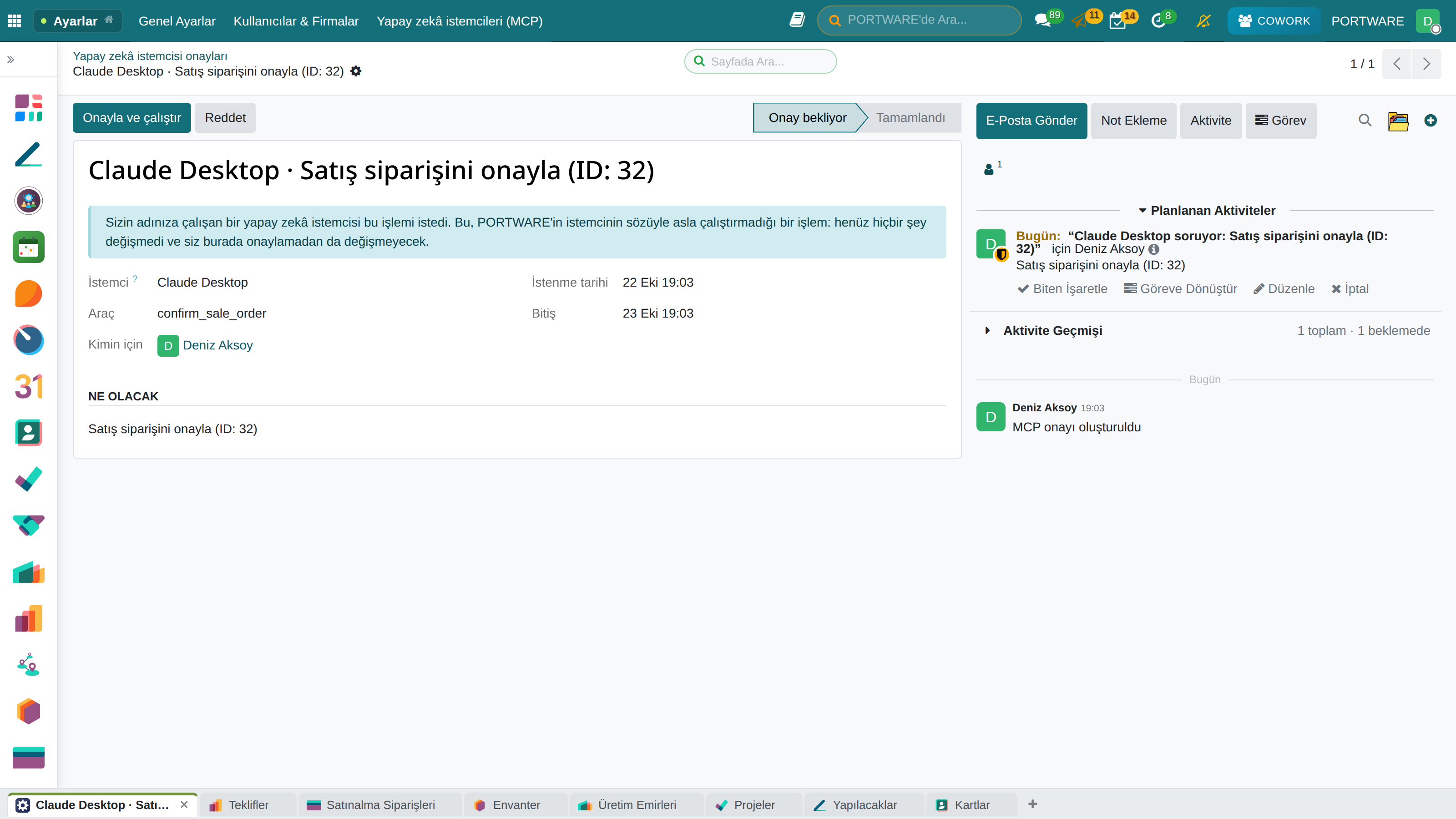
Task: Open the Deniz Aksoy user link
Action: (x=217, y=345)
